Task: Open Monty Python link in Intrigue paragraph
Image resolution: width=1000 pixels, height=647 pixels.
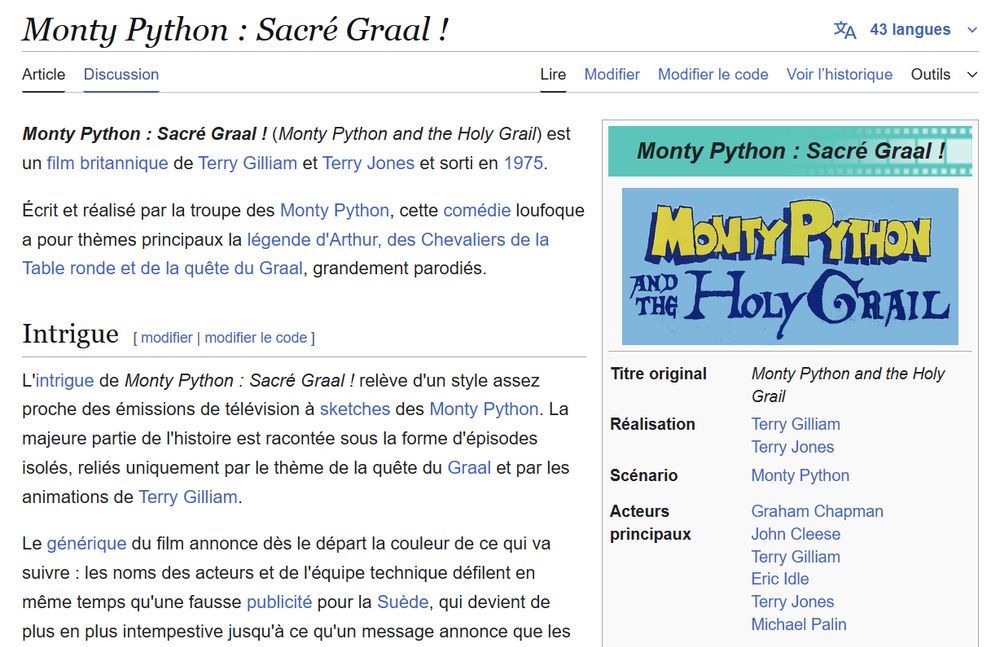Action: pyautogui.click(x=483, y=409)
